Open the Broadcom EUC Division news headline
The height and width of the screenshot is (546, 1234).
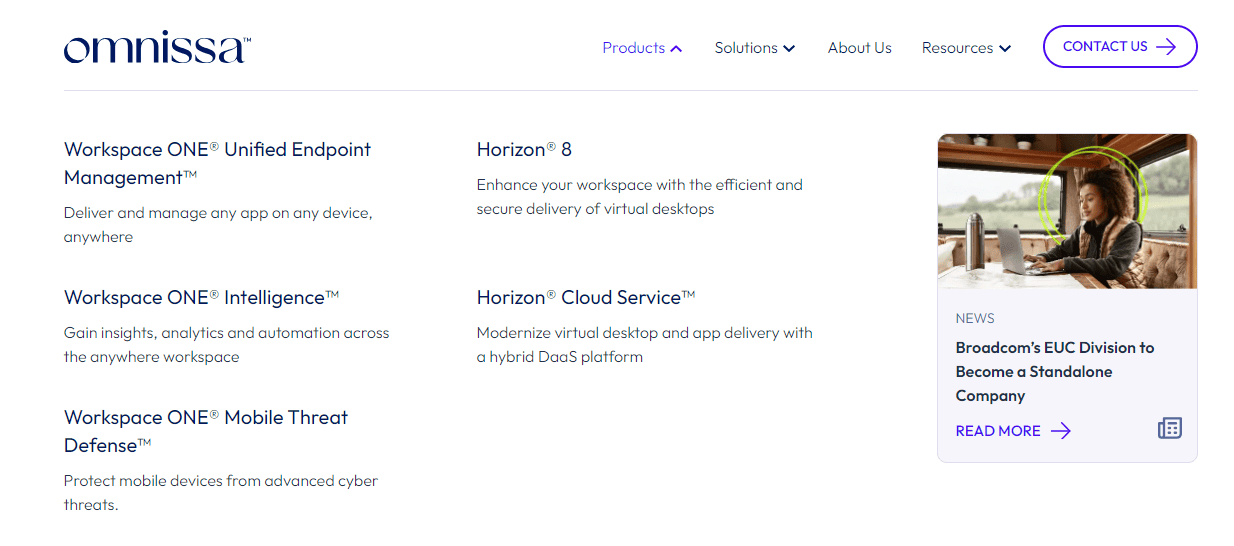point(1054,371)
